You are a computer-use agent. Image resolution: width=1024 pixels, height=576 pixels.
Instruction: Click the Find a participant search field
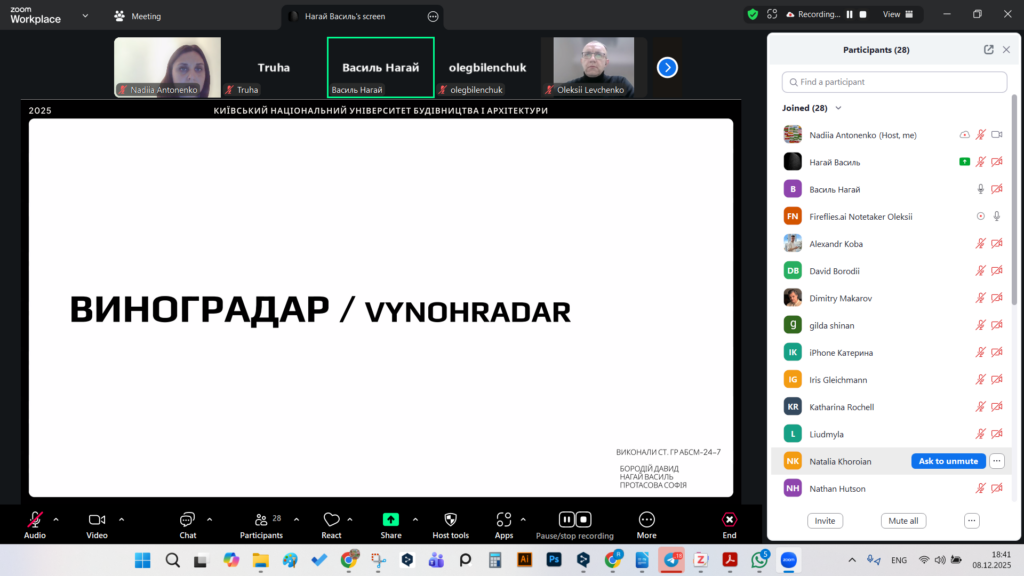[x=894, y=82]
